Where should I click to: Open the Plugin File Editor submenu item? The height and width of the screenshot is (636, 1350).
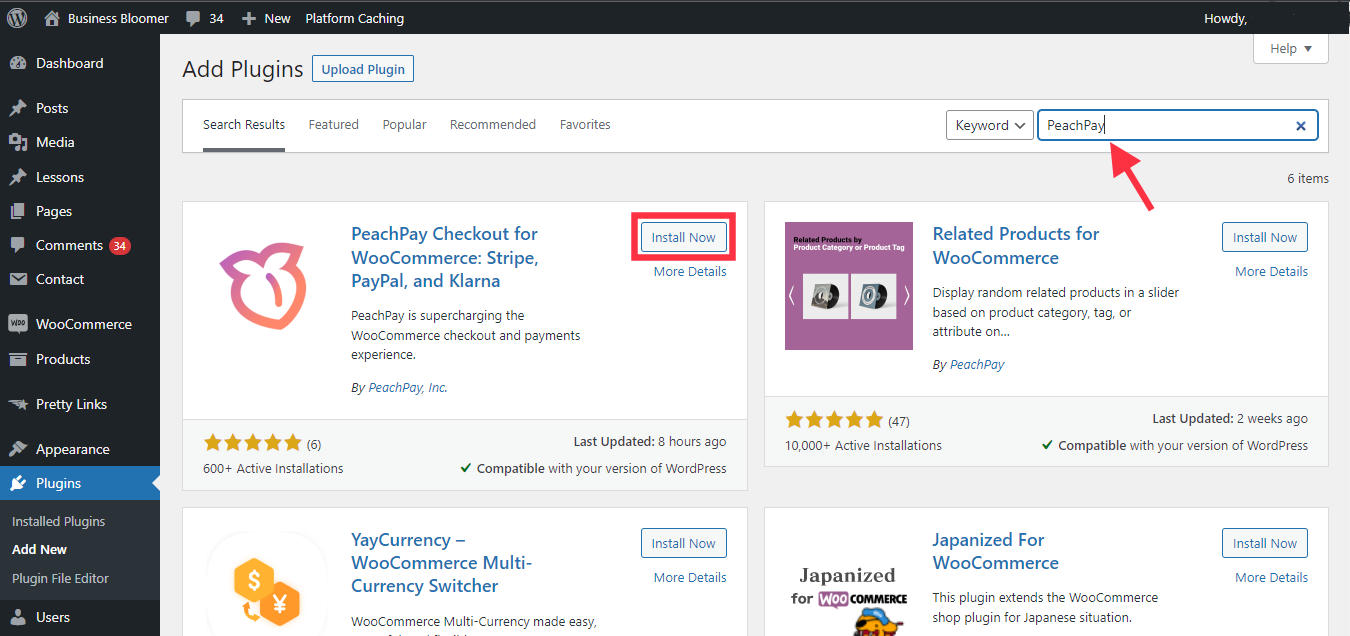tap(60, 578)
